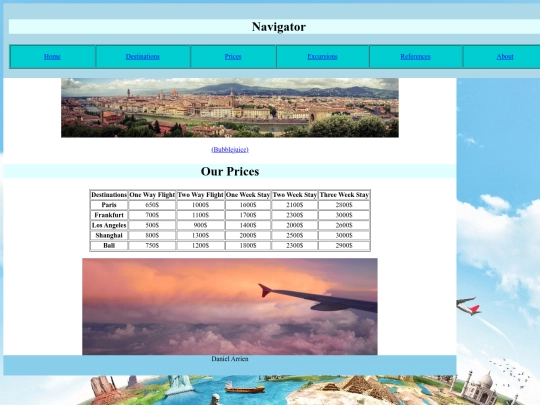Go to the Destinations page link

[143, 56]
